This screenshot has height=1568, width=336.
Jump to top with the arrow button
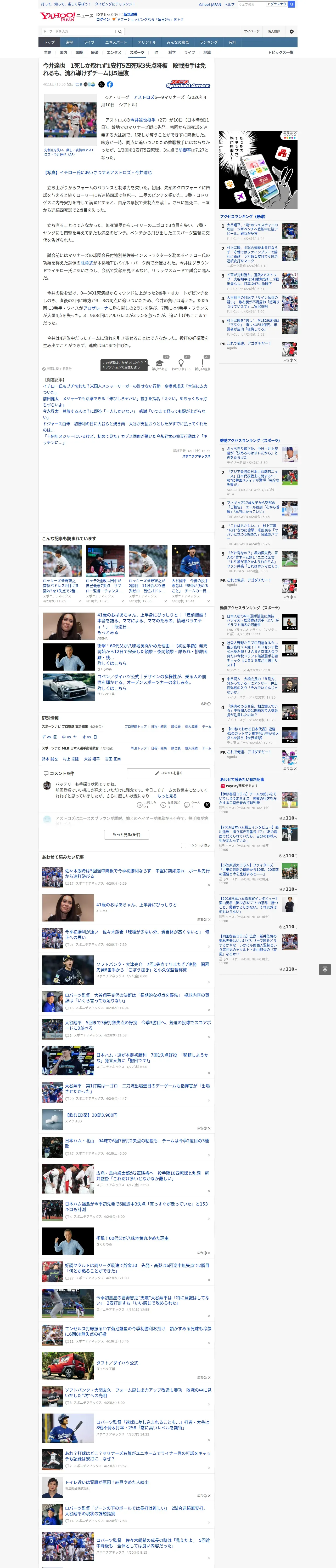(325, 969)
